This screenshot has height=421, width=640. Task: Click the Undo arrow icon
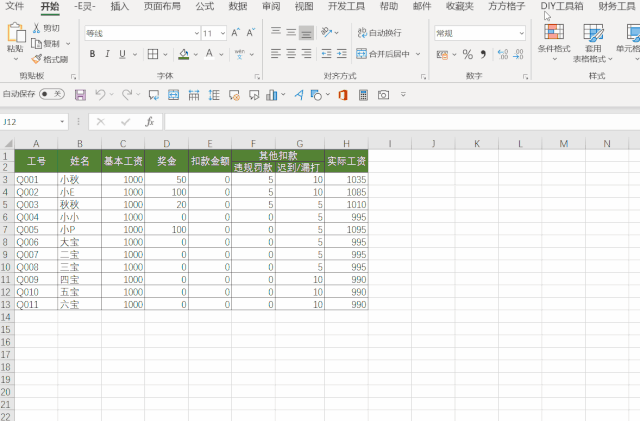[x=99, y=94]
